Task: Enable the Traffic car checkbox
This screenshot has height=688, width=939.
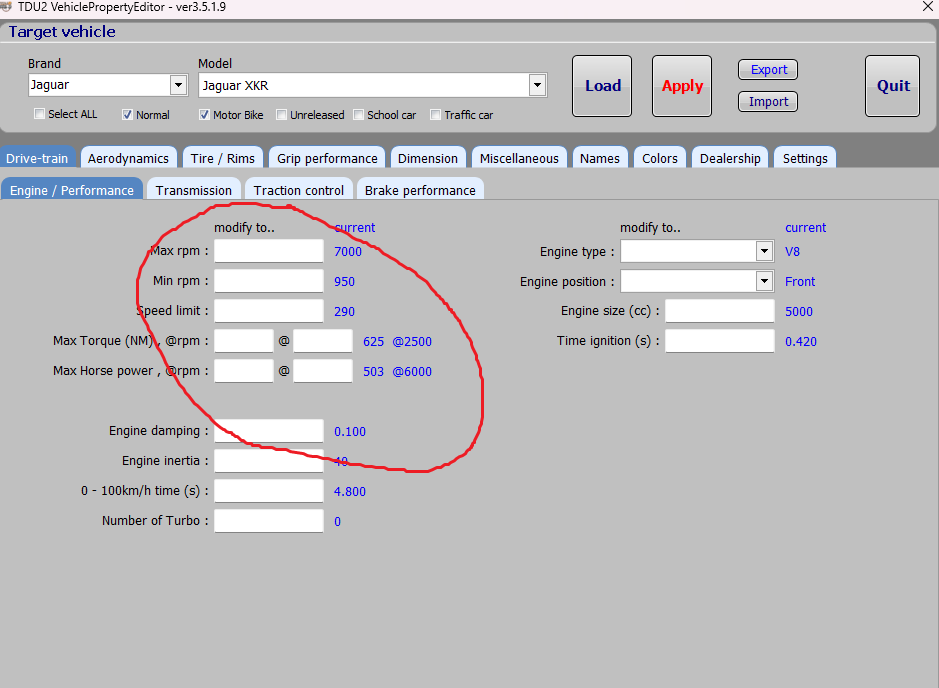Action: (436, 114)
